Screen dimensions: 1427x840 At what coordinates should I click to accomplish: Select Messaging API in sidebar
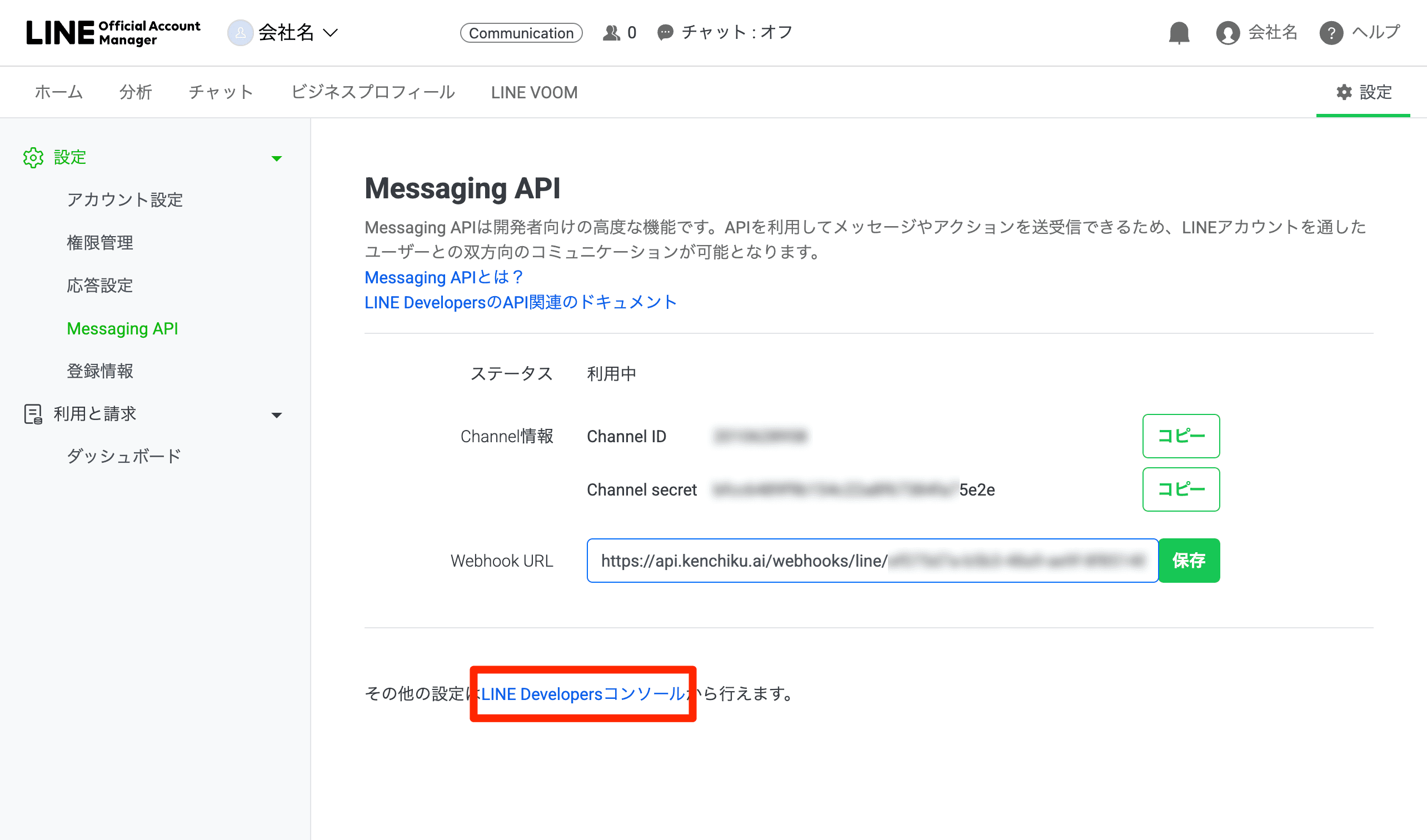pos(122,329)
